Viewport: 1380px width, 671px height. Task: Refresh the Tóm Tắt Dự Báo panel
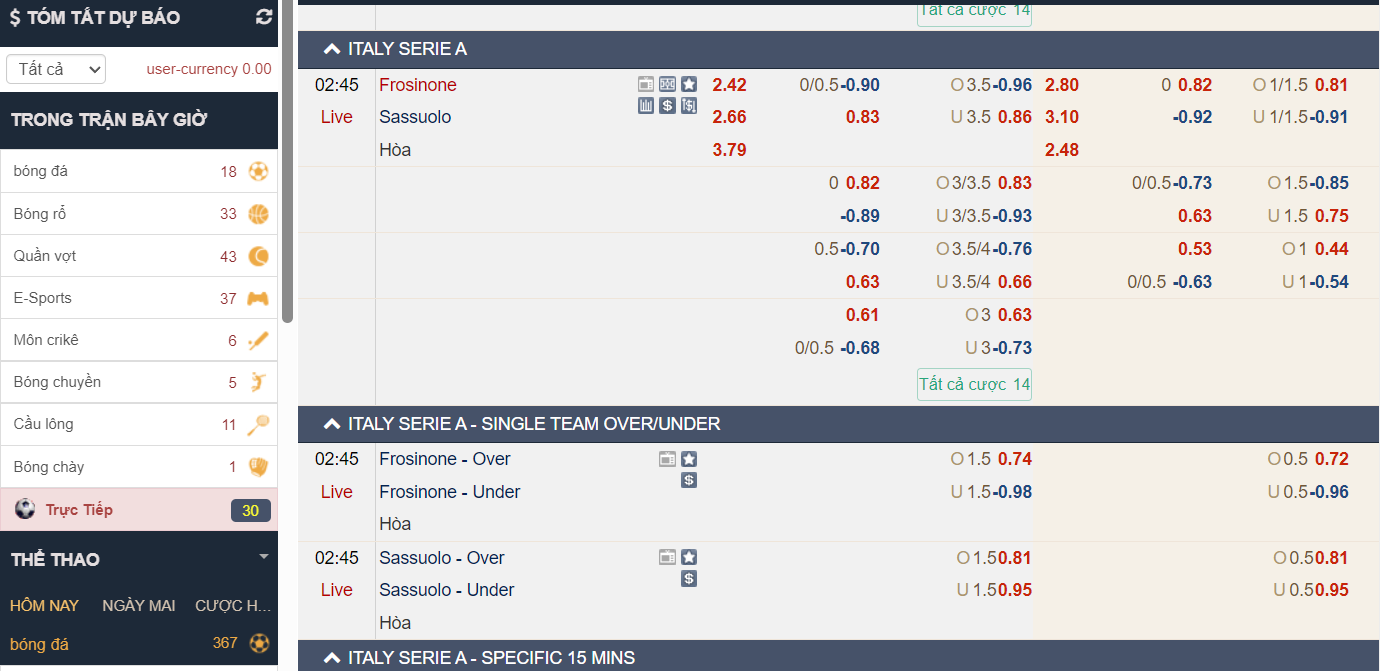coord(264,16)
